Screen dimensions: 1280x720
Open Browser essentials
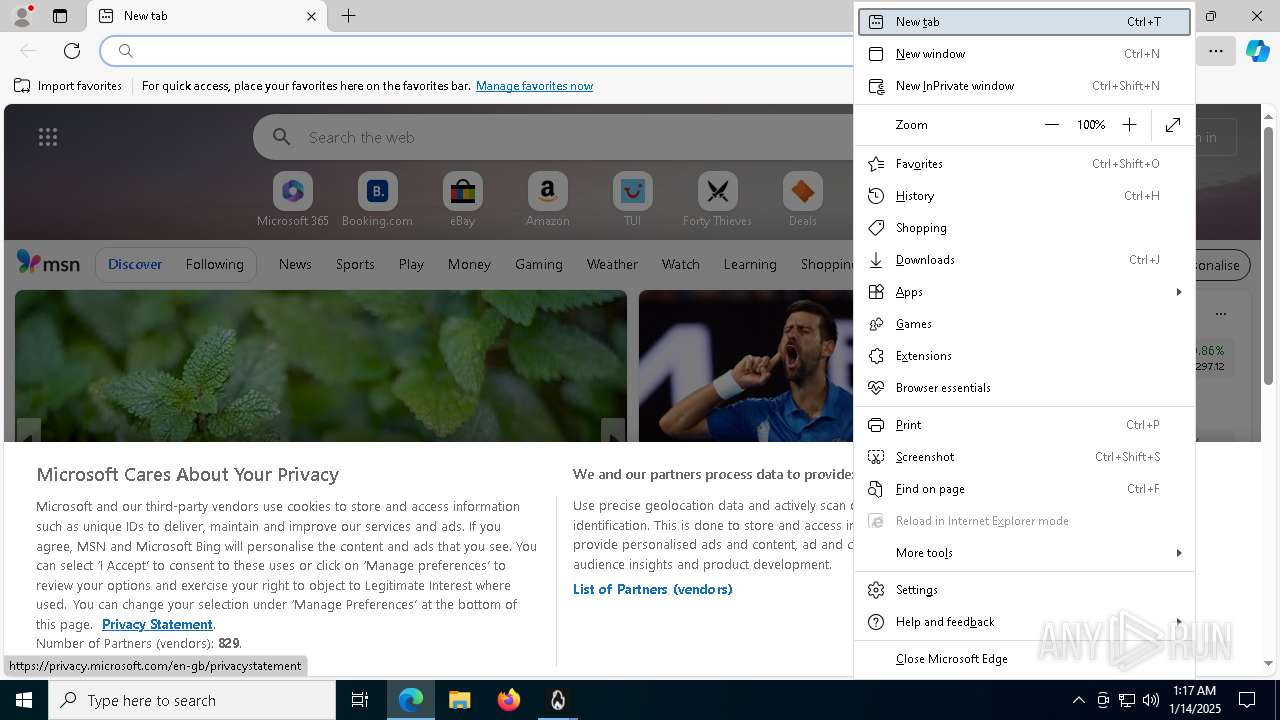[x=1025, y=388]
